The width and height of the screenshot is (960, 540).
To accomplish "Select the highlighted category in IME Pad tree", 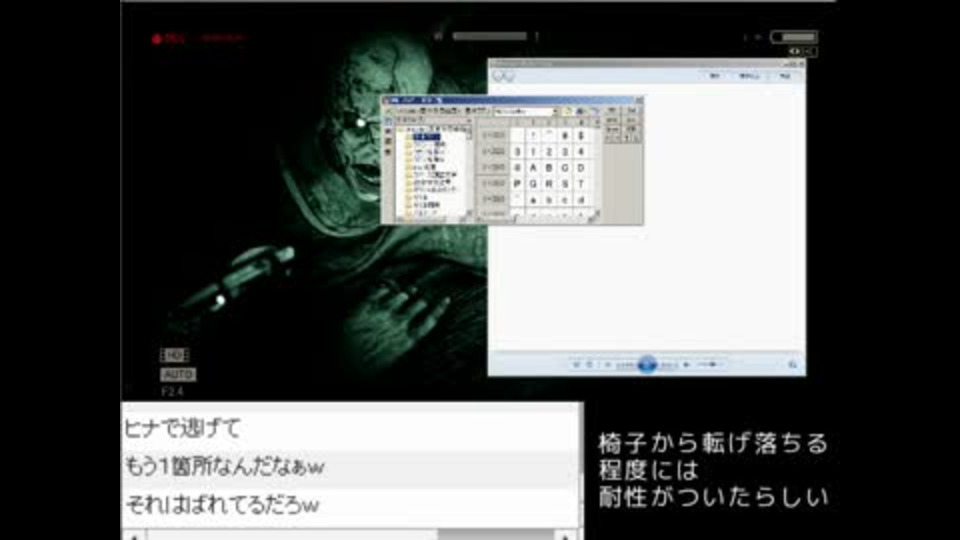I will click(x=426, y=137).
